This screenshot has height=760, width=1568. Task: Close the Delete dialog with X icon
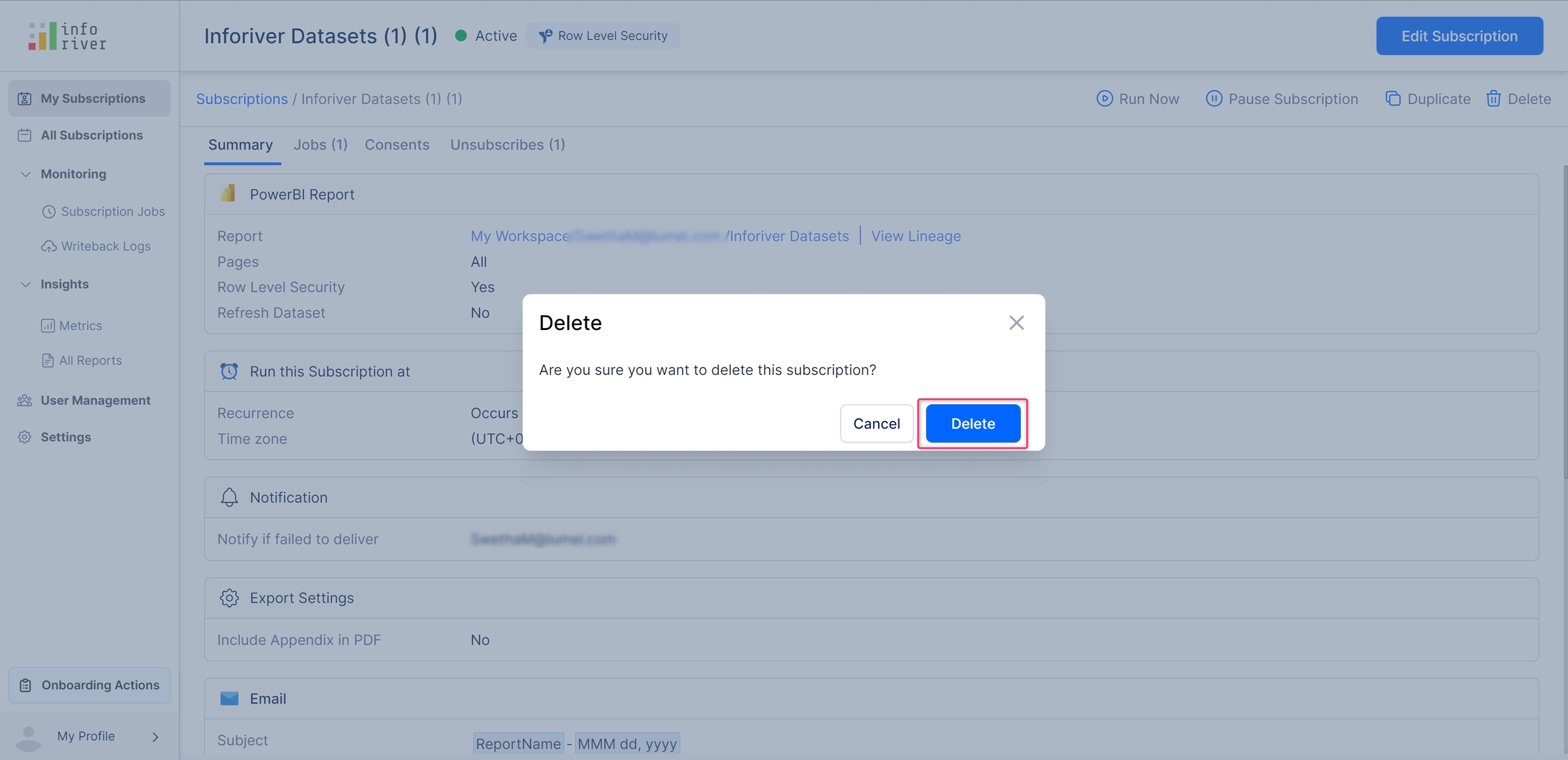pos(1016,323)
